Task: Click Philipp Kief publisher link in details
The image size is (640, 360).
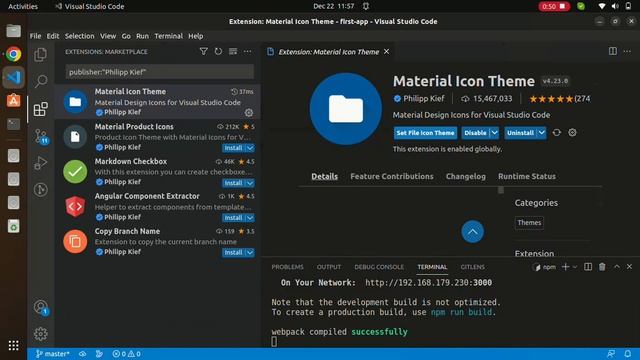Action: [x=423, y=99]
